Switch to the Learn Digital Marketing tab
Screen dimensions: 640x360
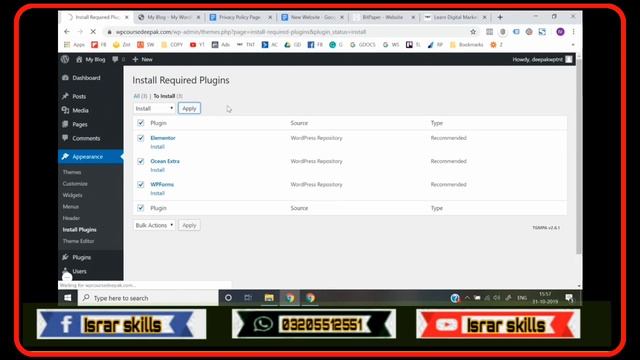[x=456, y=17]
